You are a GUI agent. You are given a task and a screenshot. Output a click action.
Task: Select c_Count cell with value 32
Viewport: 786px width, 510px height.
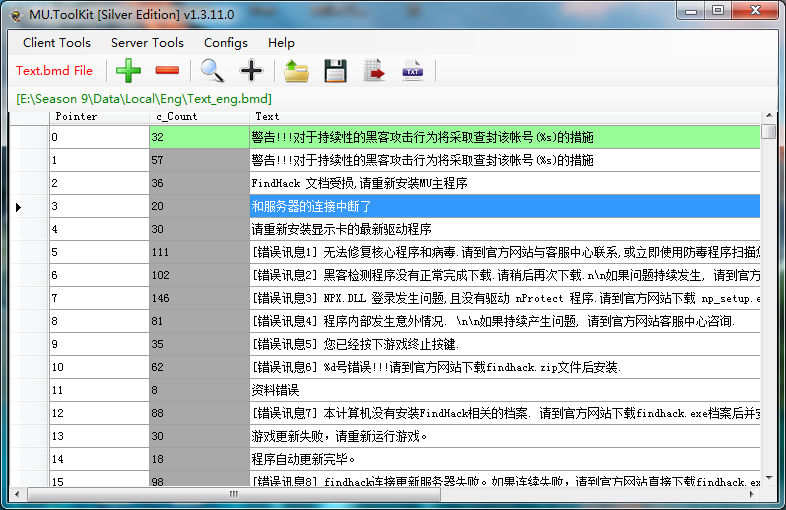click(x=200, y=137)
